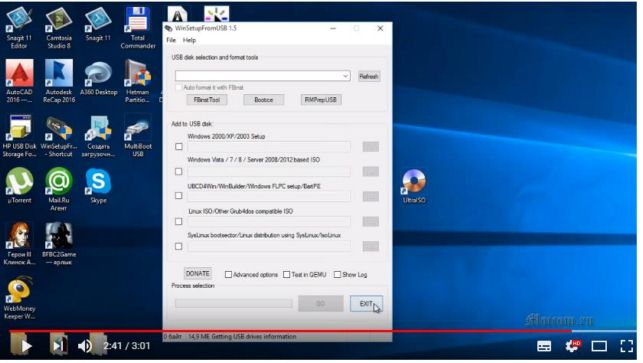The image size is (643, 363).
Task: Check the Linux ISO/Grub4dos compatible box
Action: [179, 221]
